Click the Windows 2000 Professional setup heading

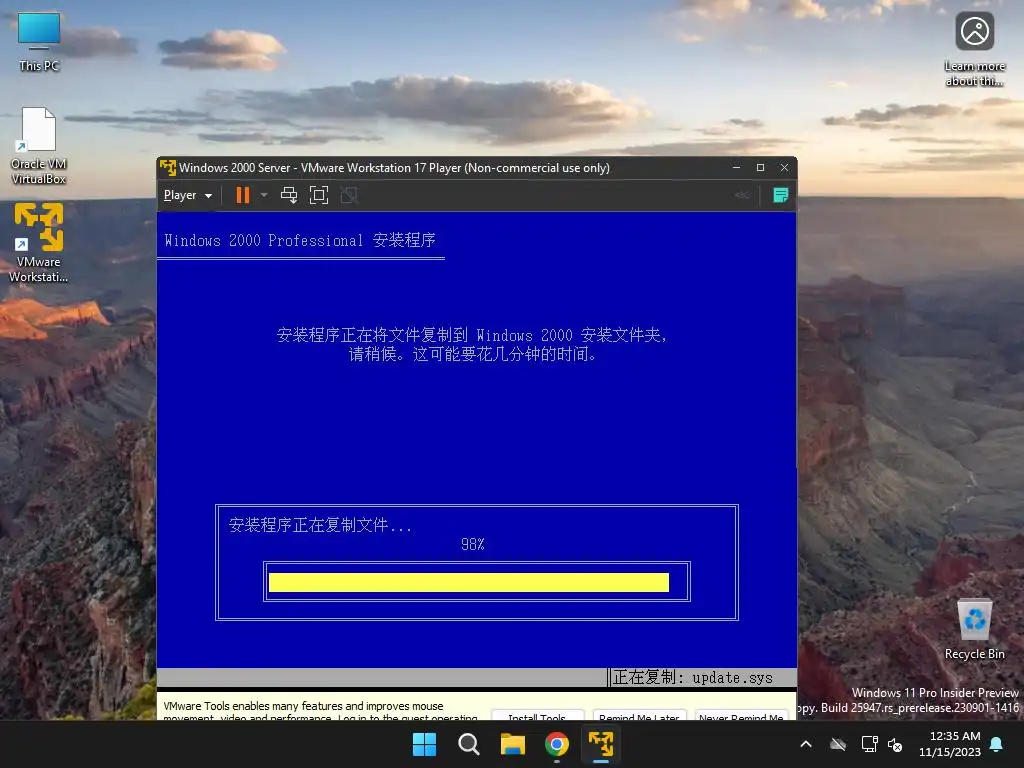tap(300, 240)
